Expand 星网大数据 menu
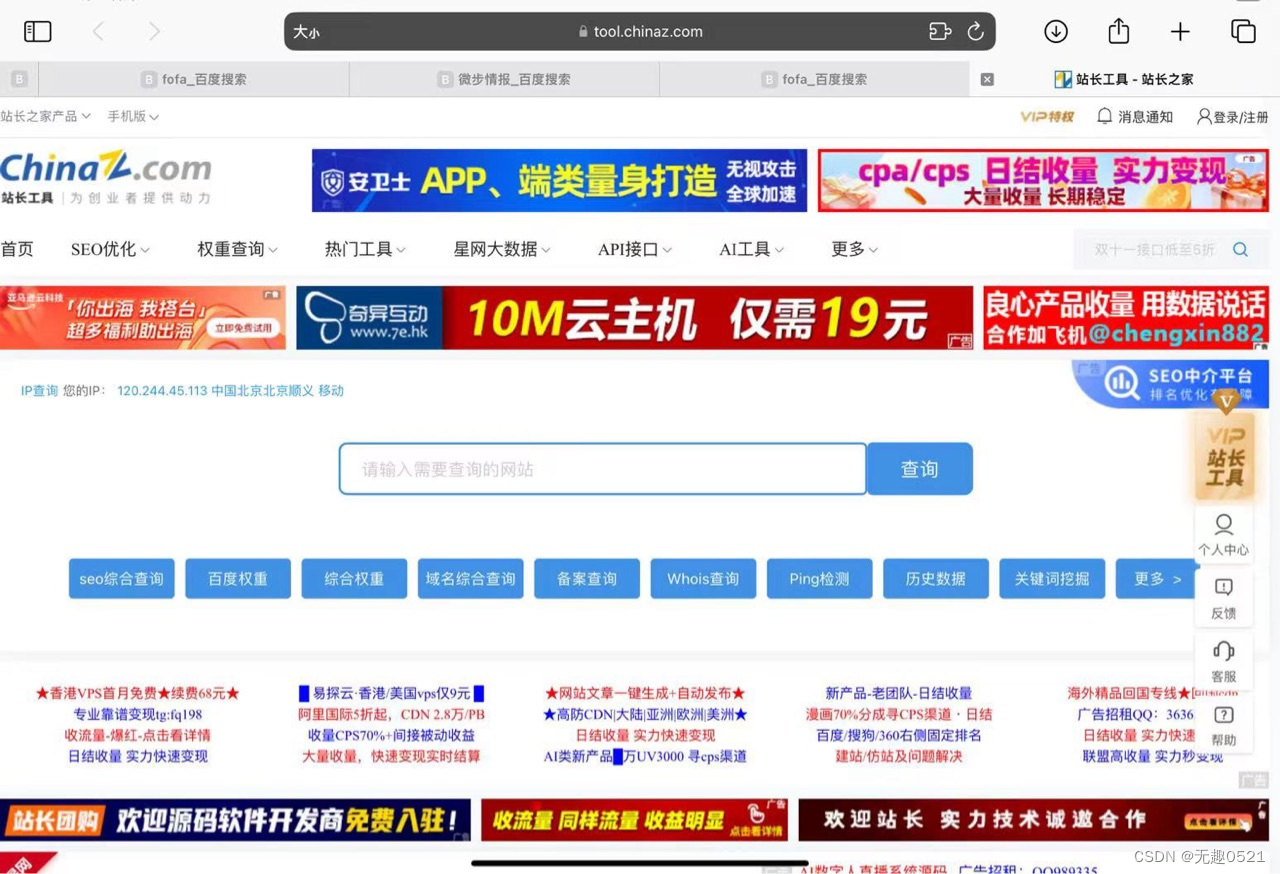This screenshot has width=1280, height=874. tap(502, 249)
